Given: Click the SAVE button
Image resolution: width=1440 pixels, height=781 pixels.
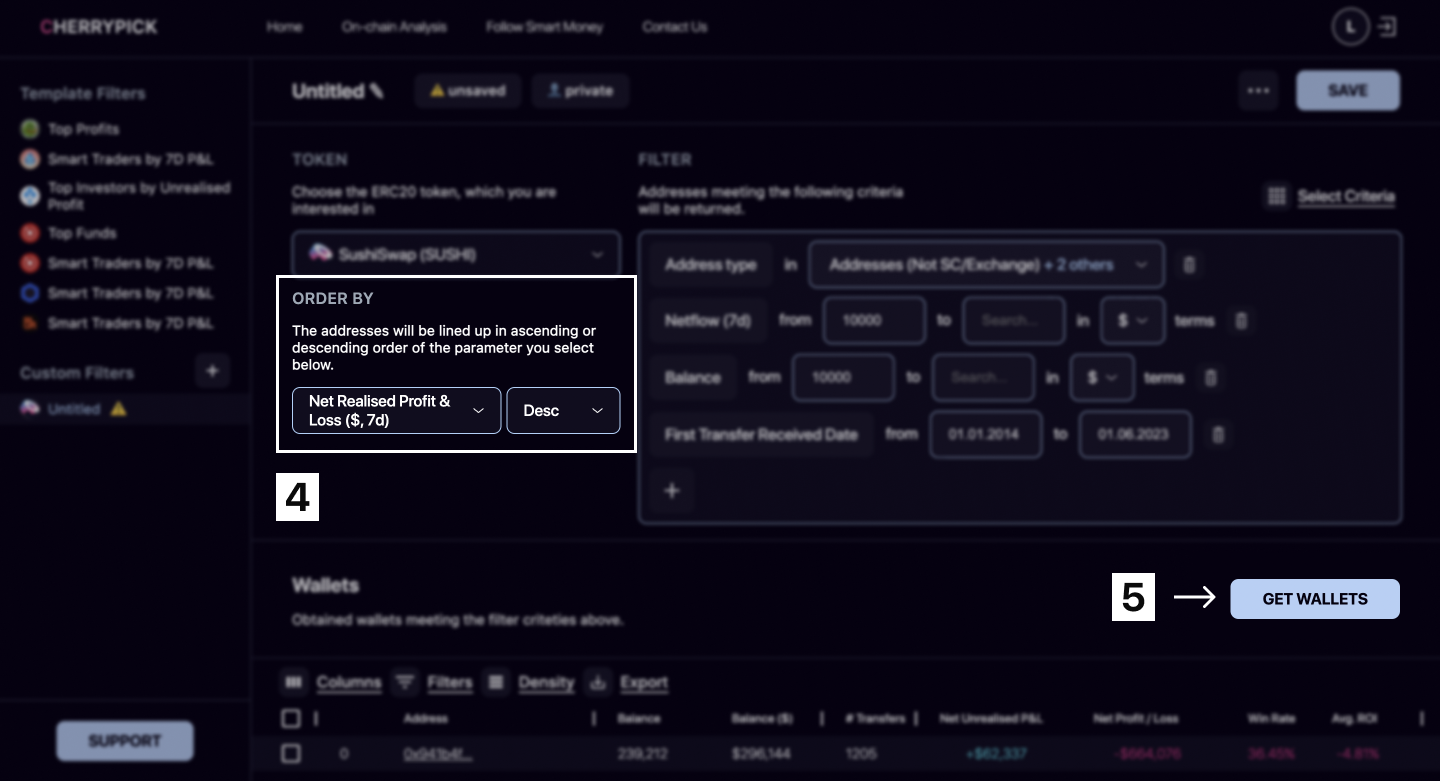Looking at the screenshot, I should (1347, 91).
